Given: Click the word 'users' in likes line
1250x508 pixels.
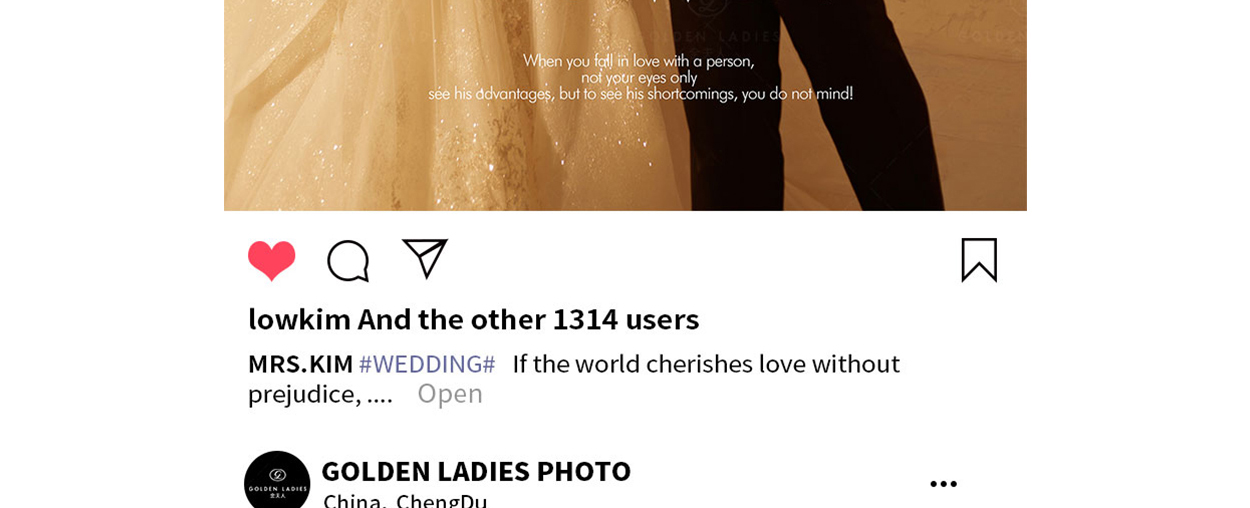Looking at the screenshot, I should point(662,319).
